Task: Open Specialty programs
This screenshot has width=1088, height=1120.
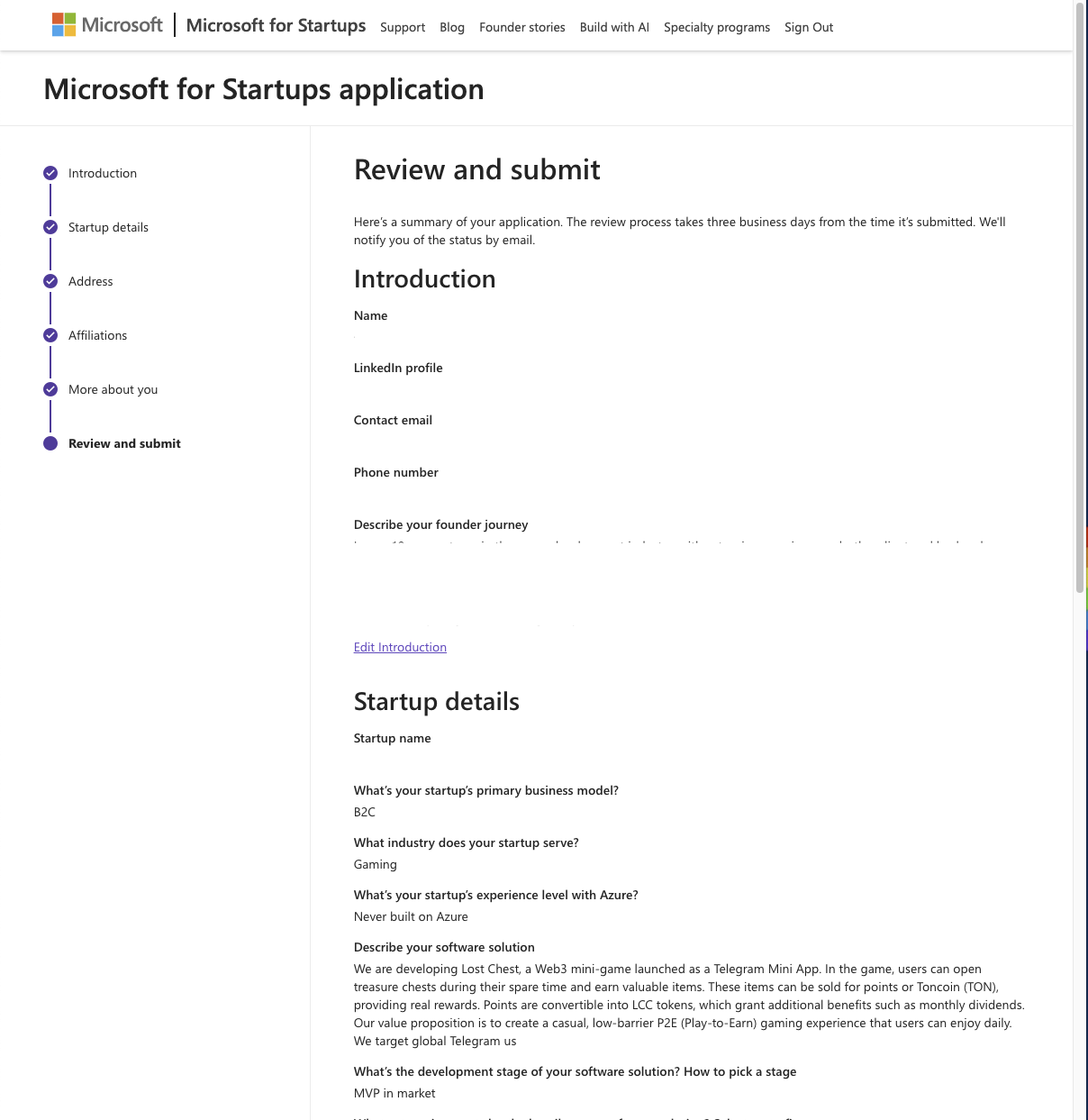Action: [x=717, y=27]
